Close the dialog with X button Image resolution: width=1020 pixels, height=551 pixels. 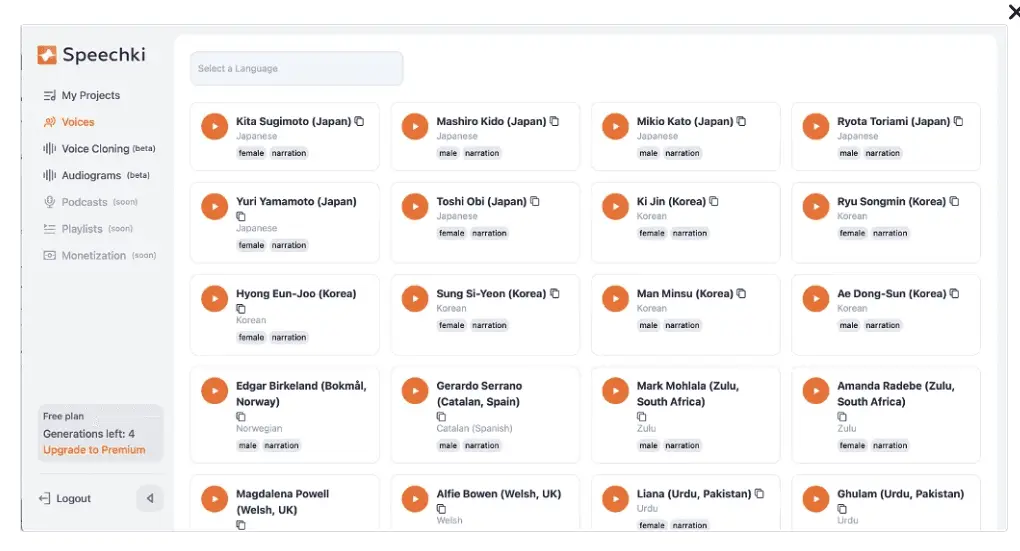click(1013, 12)
